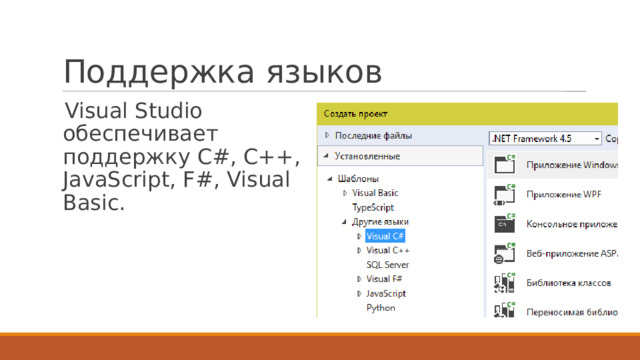Click the Visual Studio body text paragraph

[181, 157]
